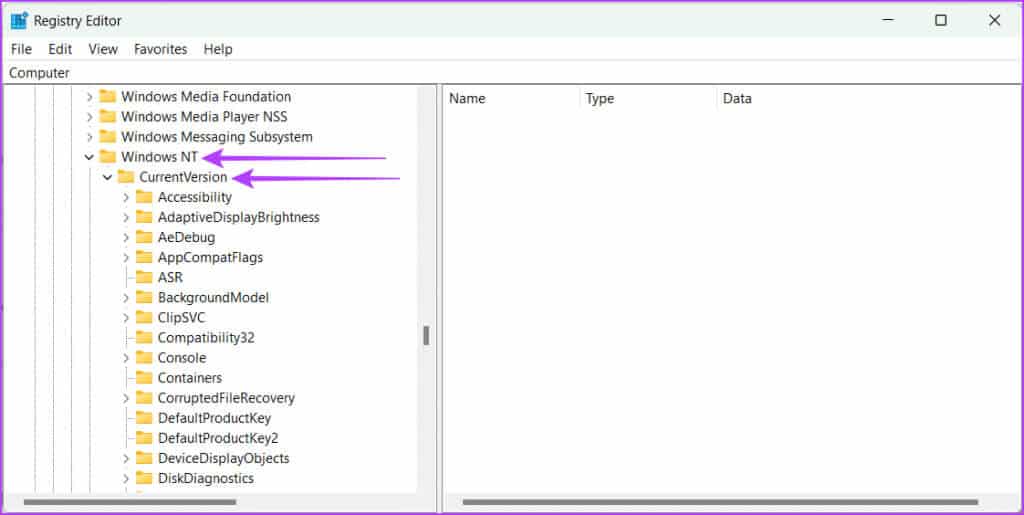Select the Containers key label
Viewport: 1024px width, 515px height.
point(189,378)
